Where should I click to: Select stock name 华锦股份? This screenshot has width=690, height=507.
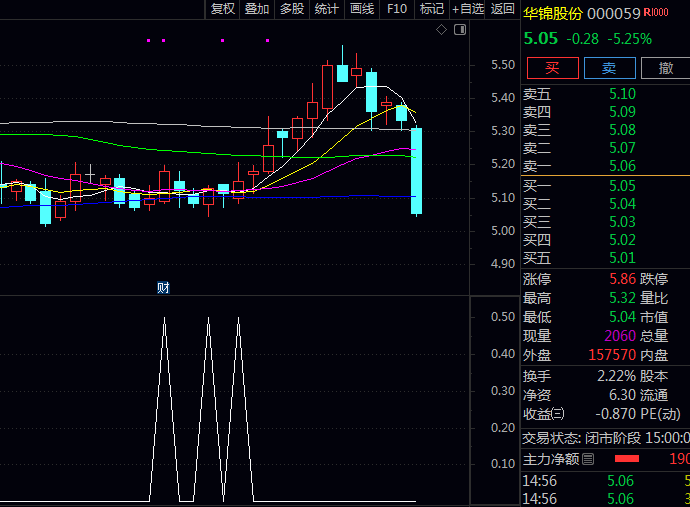553,14
